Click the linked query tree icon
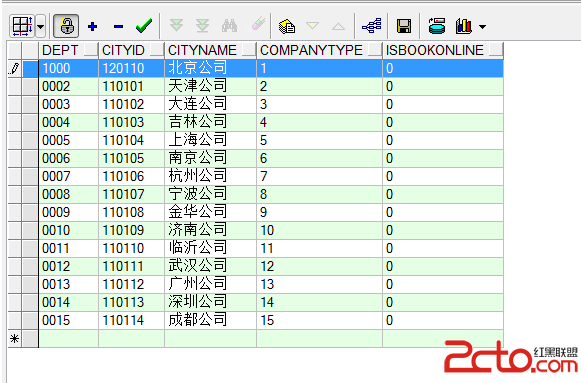This screenshot has width=581, height=383. click(x=372, y=26)
